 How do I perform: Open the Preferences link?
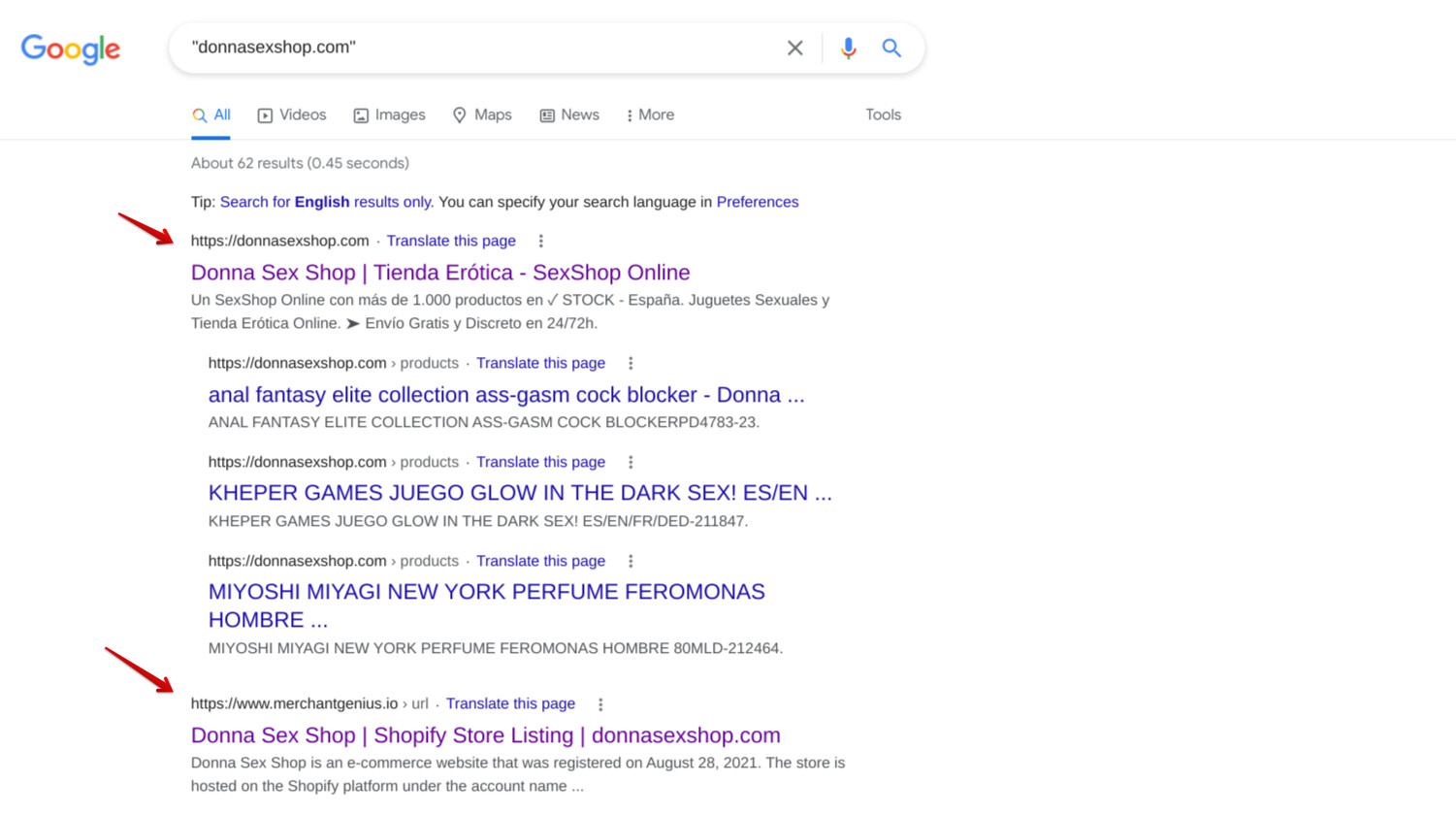click(x=757, y=202)
